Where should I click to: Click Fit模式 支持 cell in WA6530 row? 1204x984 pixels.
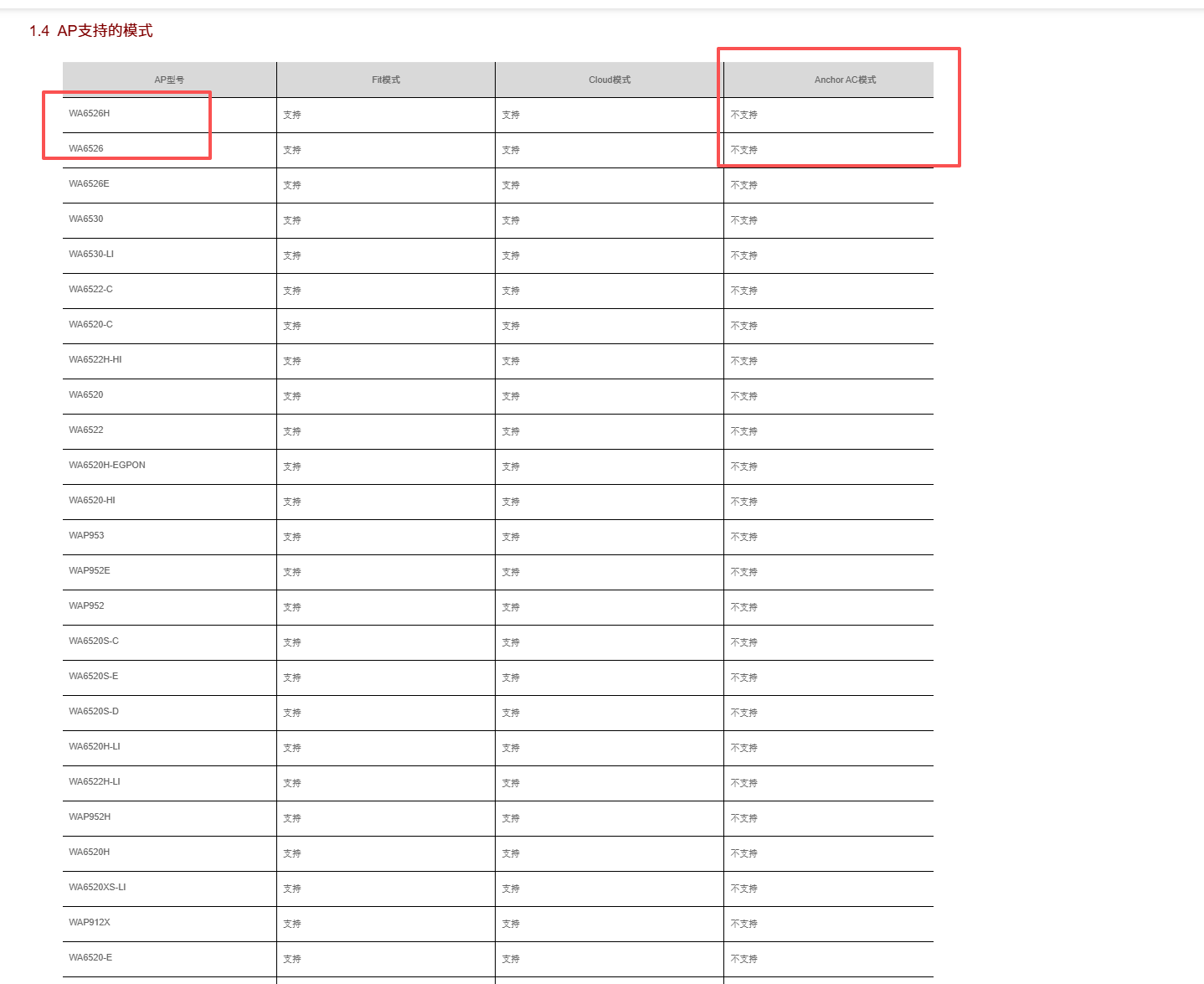(292, 221)
